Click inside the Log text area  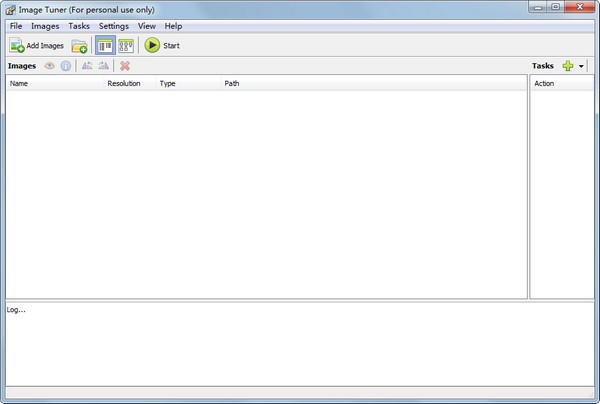click(300, 344)
